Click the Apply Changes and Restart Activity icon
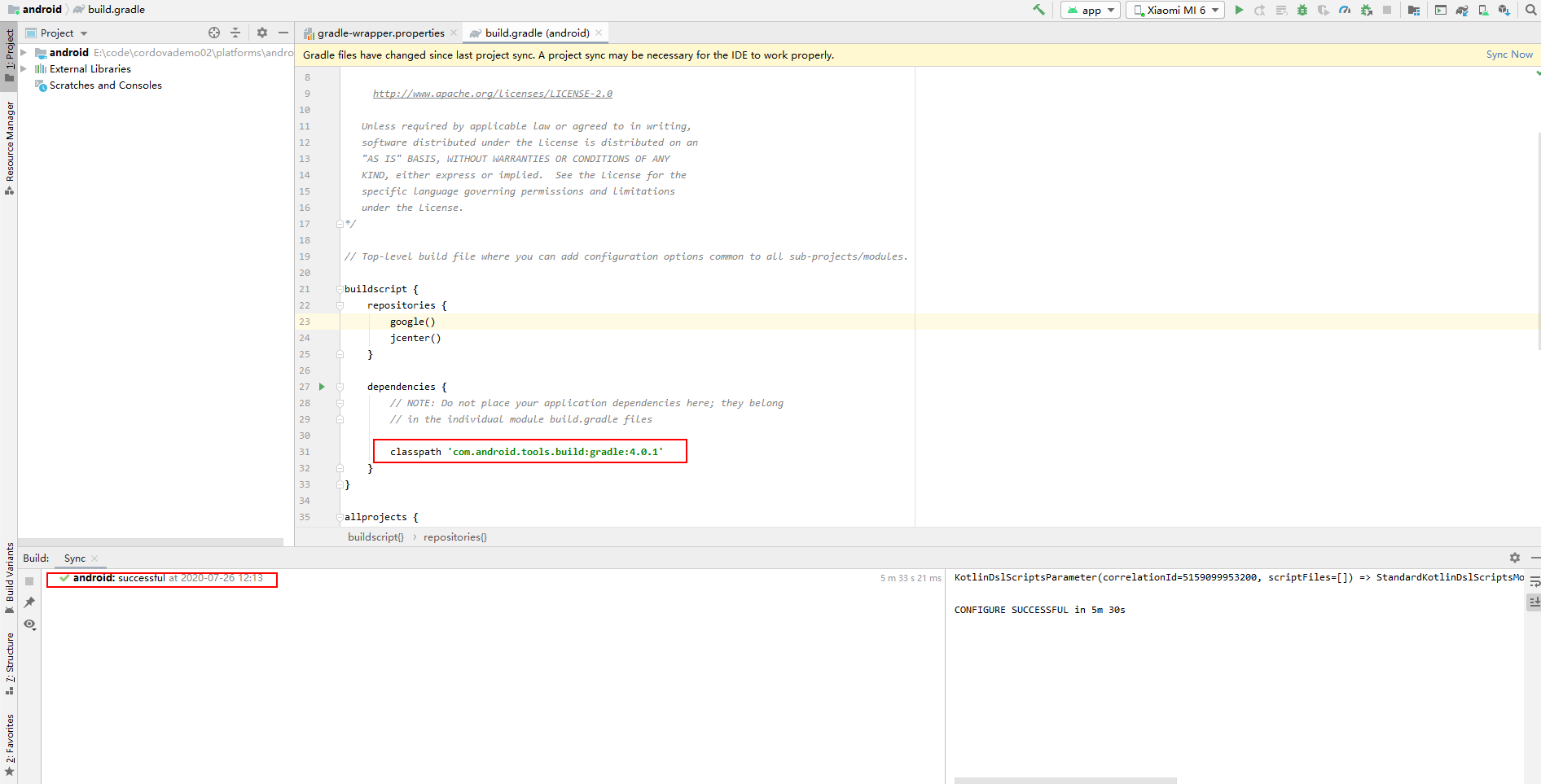Viewport: 1541px width, 784px height. click(1260, 10)
